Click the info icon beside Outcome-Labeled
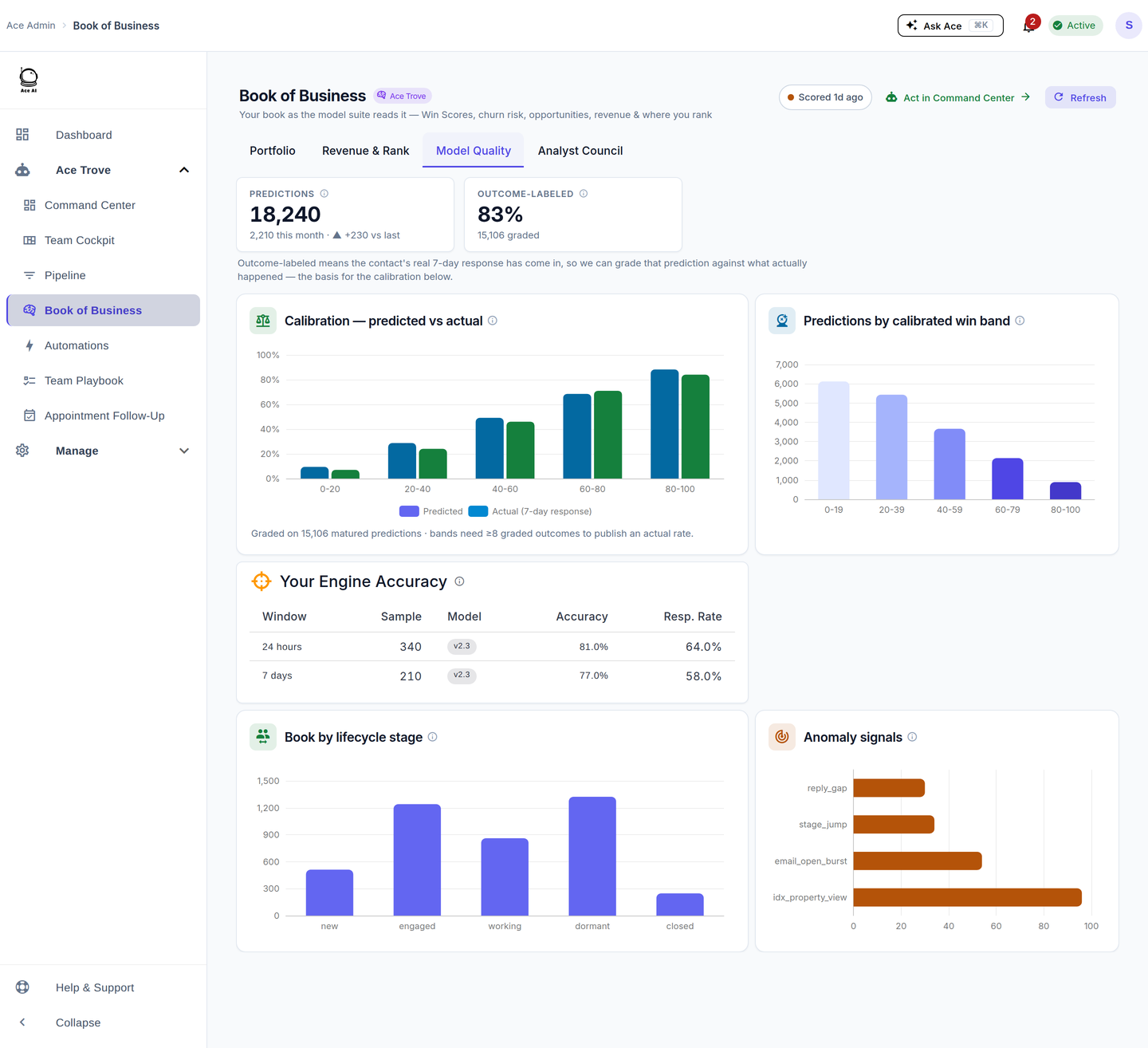The height and width of the screenshot is (1048, 1148). (x=584, y=194)
